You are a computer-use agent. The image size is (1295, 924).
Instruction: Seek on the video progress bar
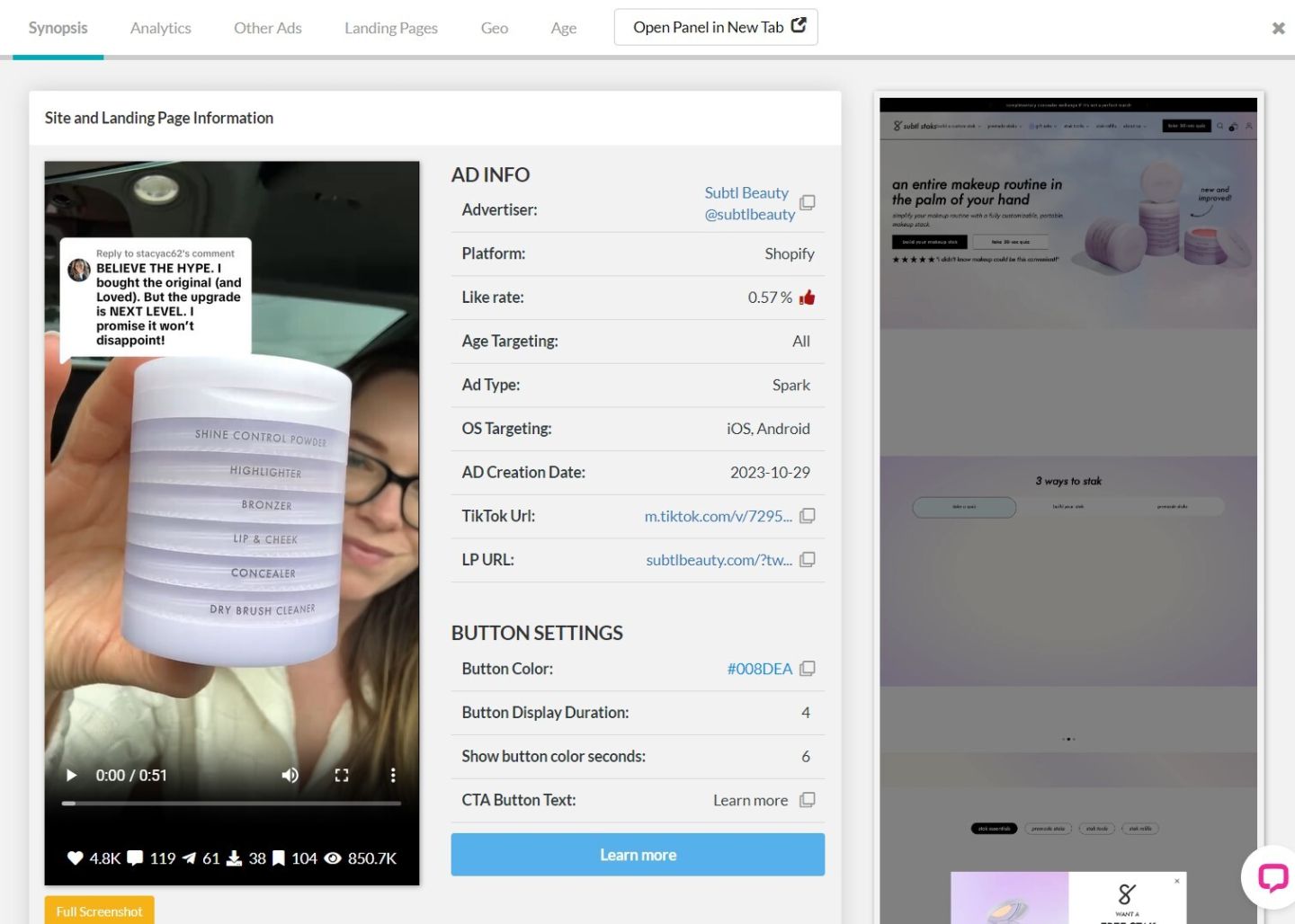point(231,803)
